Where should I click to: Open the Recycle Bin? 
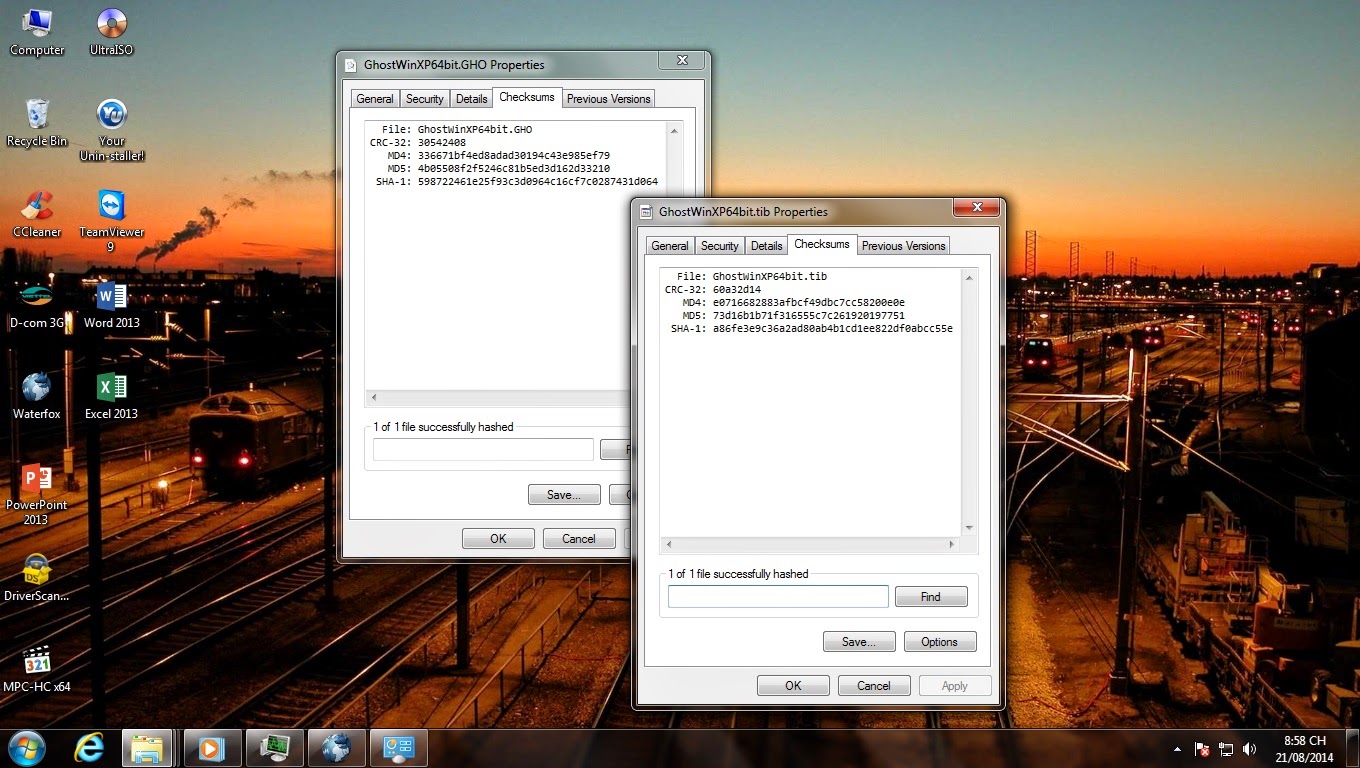coord(37,115)
